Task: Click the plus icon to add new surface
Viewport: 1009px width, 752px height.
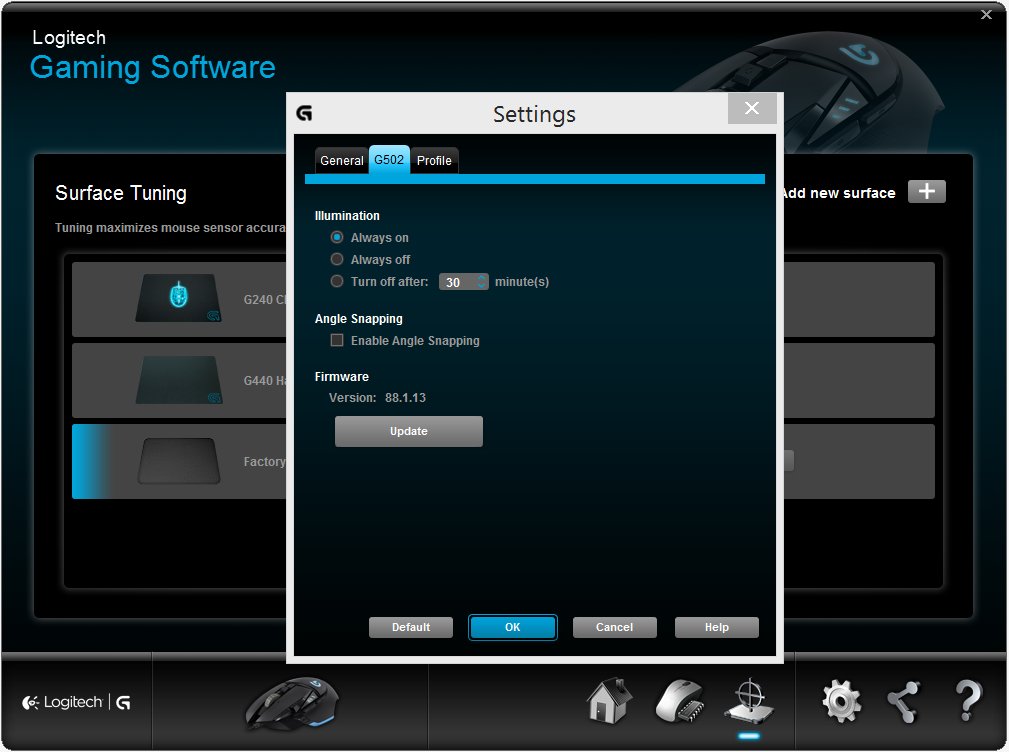Action: pos(927,192)
